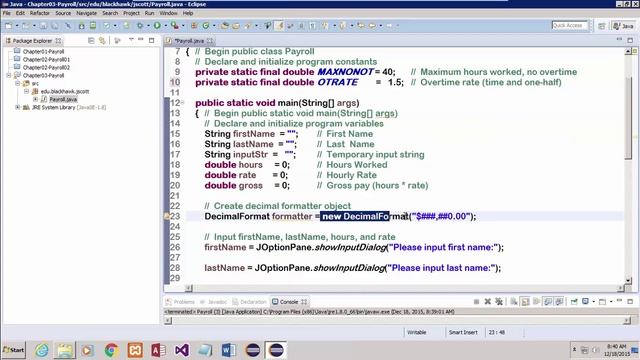Open Internet Explorer from the taskbar
This screenshot has height=360, width=640.
click(x=42, y=350)
